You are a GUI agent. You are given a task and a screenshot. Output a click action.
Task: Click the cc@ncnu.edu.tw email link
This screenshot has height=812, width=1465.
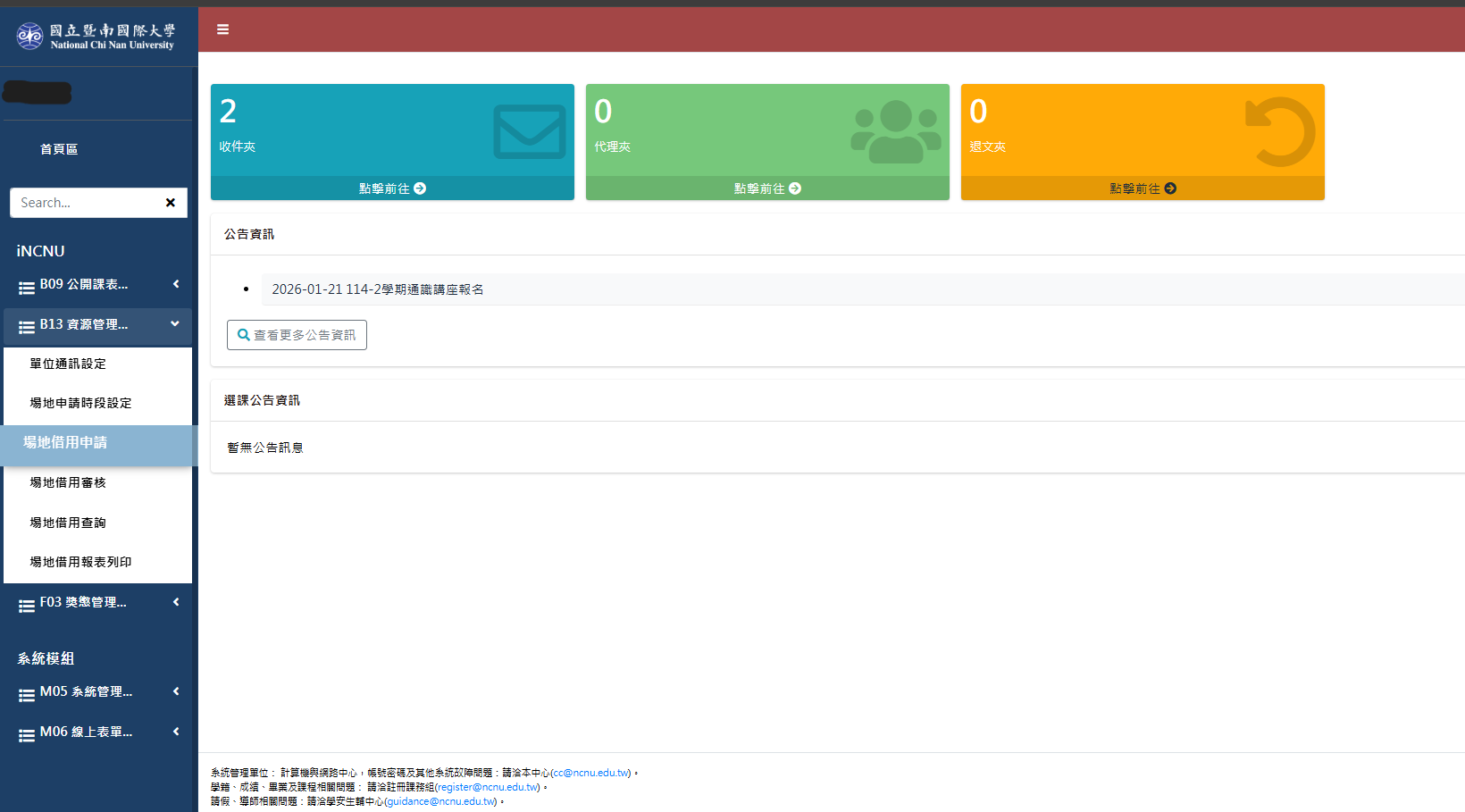coord(591,773)
